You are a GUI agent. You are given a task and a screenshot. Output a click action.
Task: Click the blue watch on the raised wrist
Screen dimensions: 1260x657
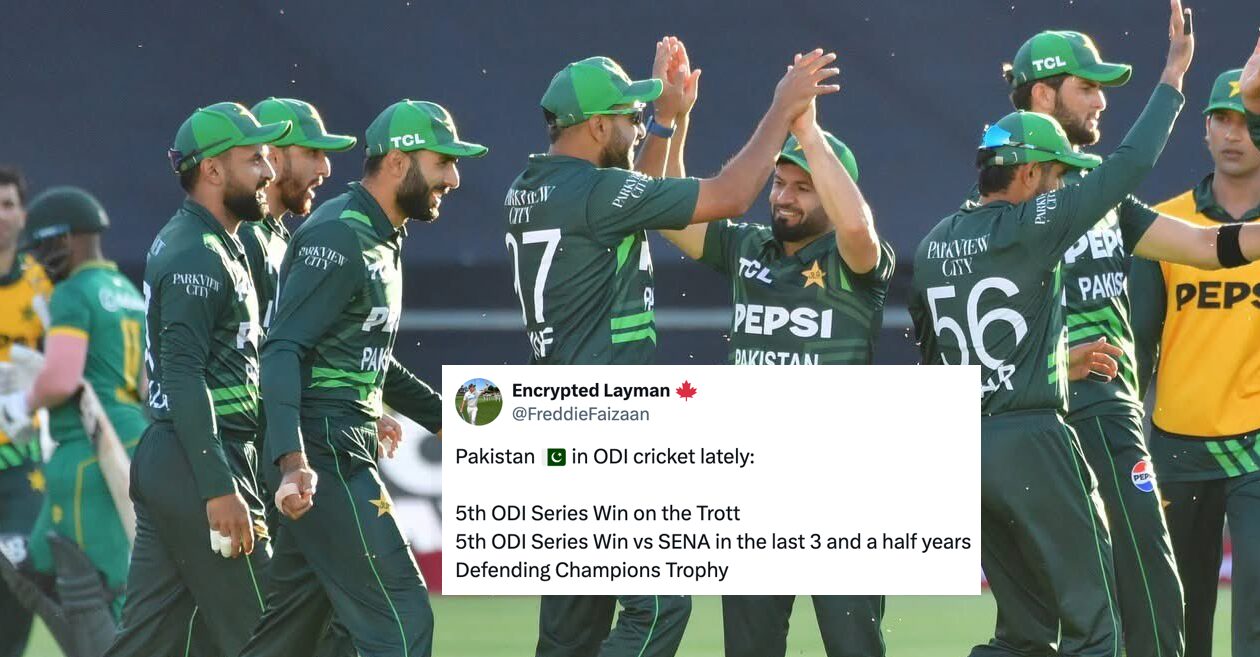[660, 127]
